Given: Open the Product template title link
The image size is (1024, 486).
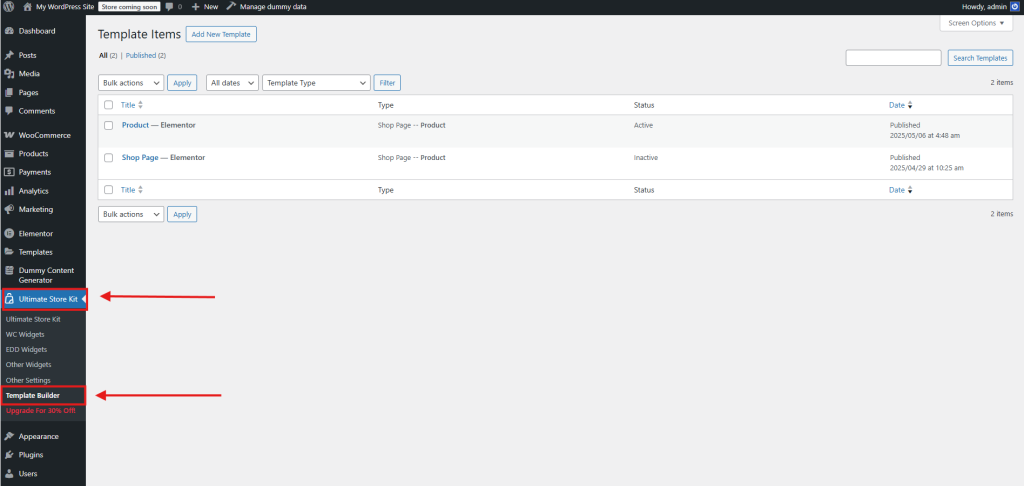Looking at the screenshot, I should coord(135,125).
